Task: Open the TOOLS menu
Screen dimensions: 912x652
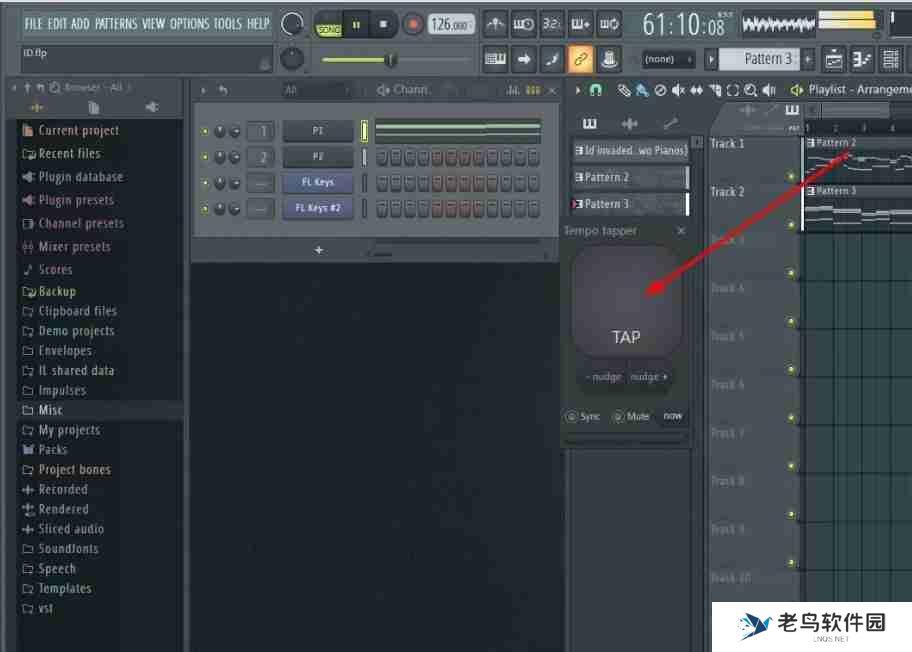Action: pos(227,24)
